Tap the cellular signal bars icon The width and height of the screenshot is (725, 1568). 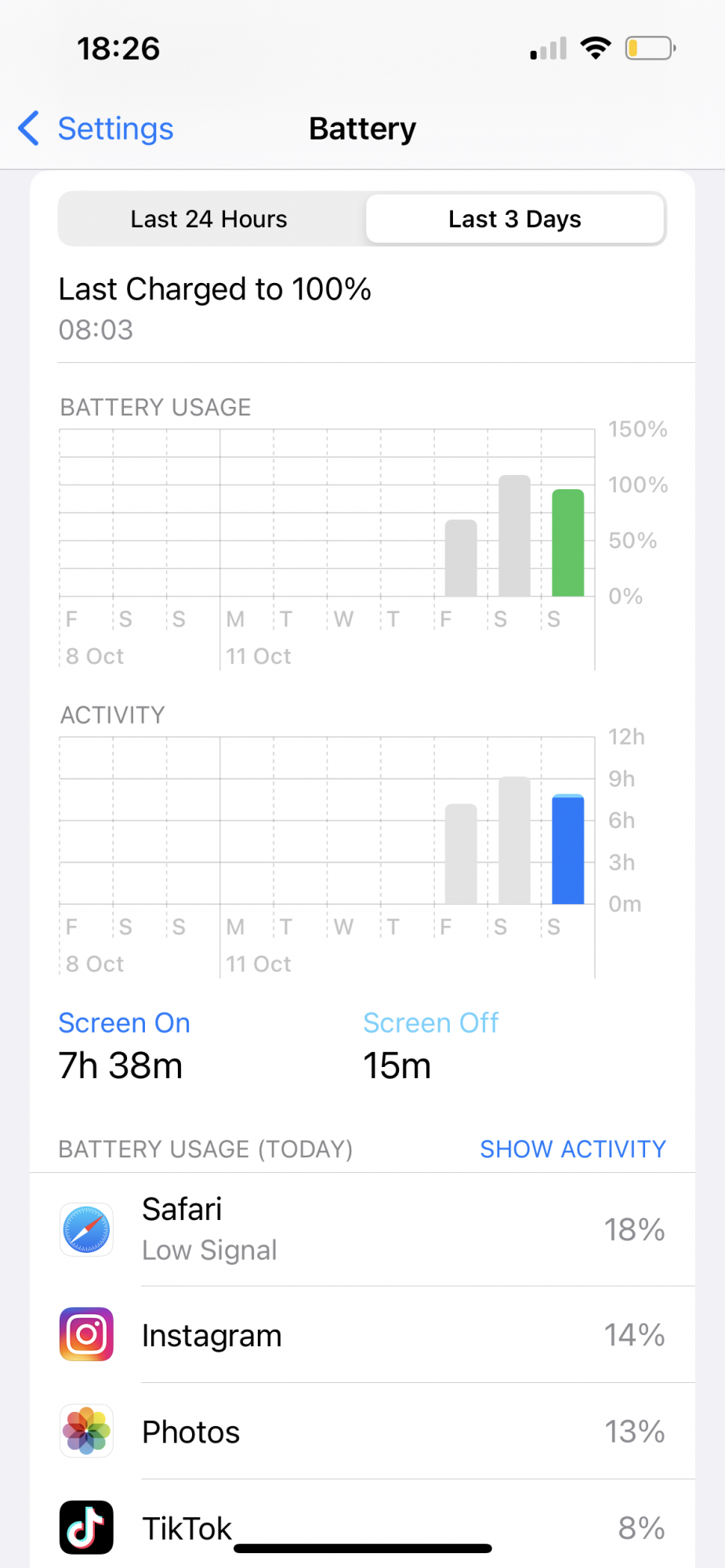[x=548, y=49]
